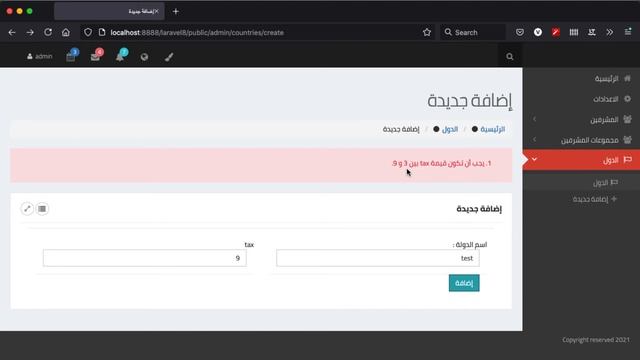The image size is (640, 360).
Task: Open the library bookshelf icon
Action: click(573, 32)
